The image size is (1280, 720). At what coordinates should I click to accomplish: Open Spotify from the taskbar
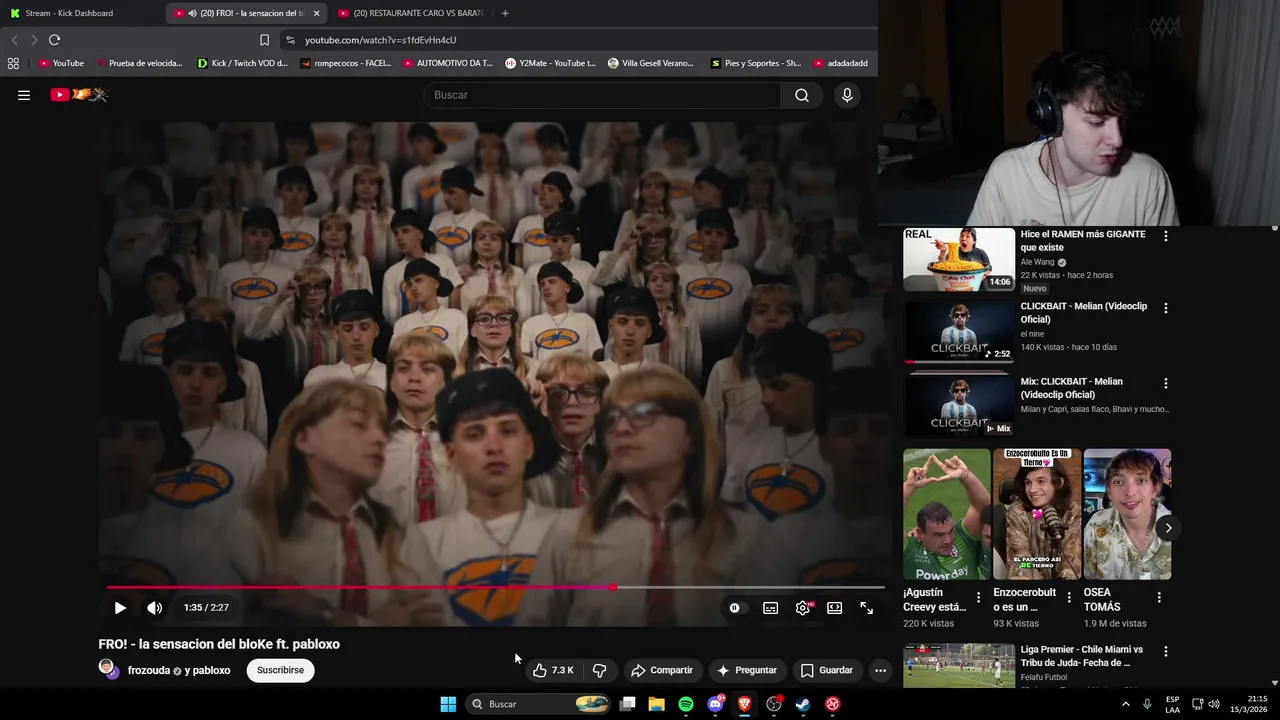pos(686,704)
